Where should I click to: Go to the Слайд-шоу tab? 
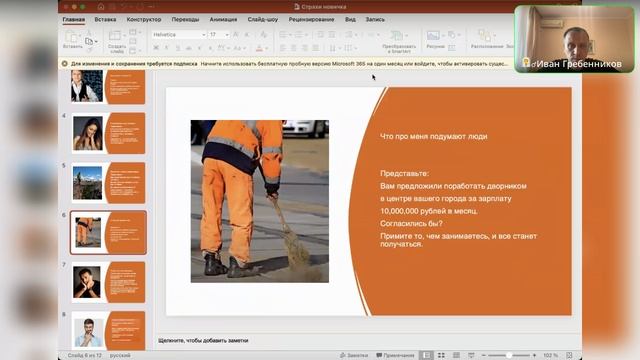(263, 20)
